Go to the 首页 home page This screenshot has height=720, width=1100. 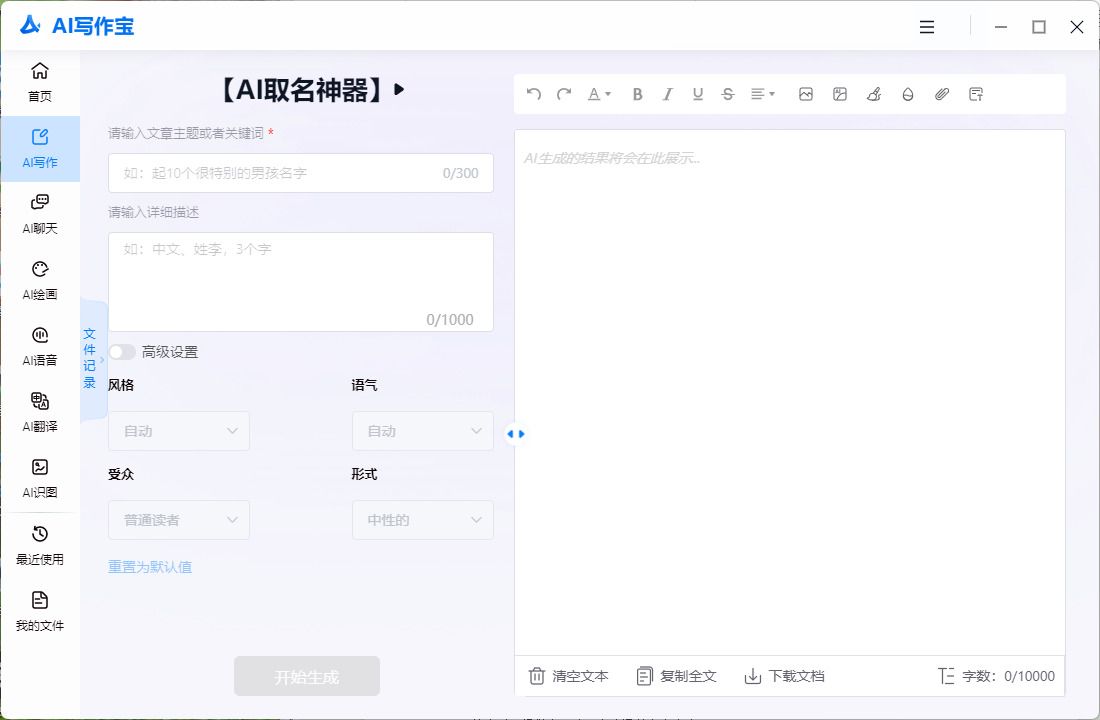coord(40,82)
